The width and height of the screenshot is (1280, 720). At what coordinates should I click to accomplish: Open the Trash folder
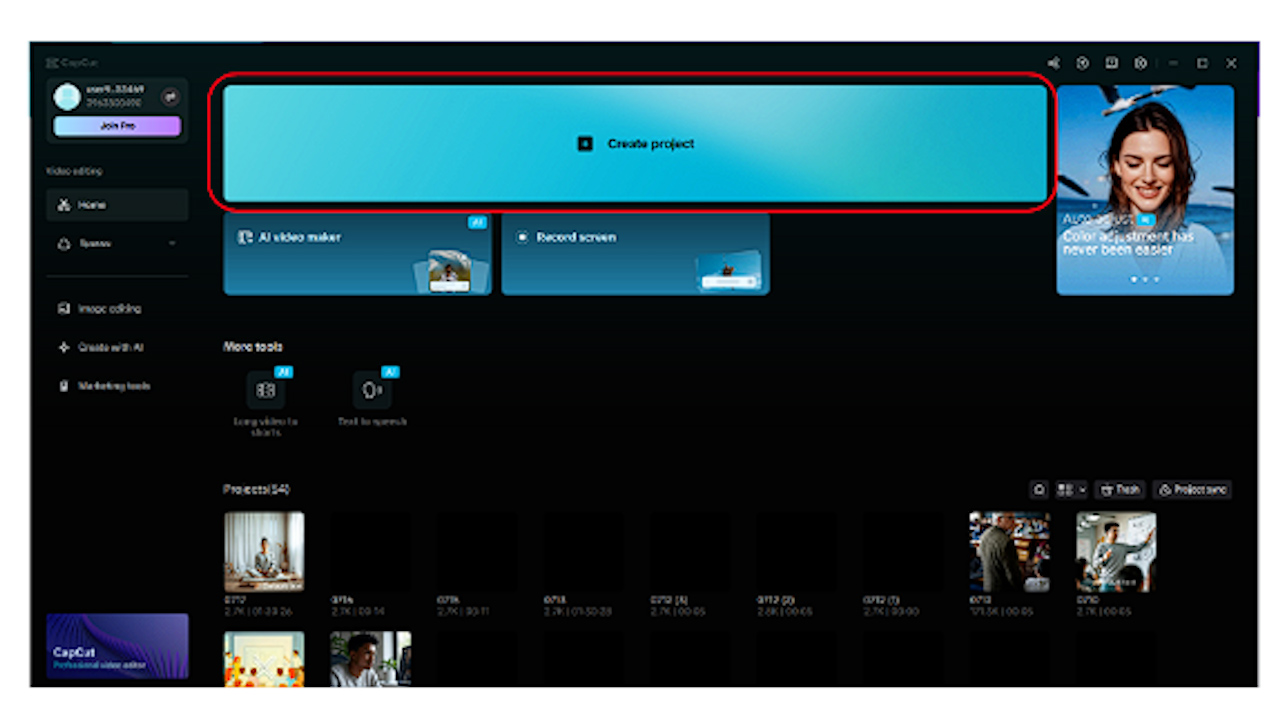click(1119, 490)
